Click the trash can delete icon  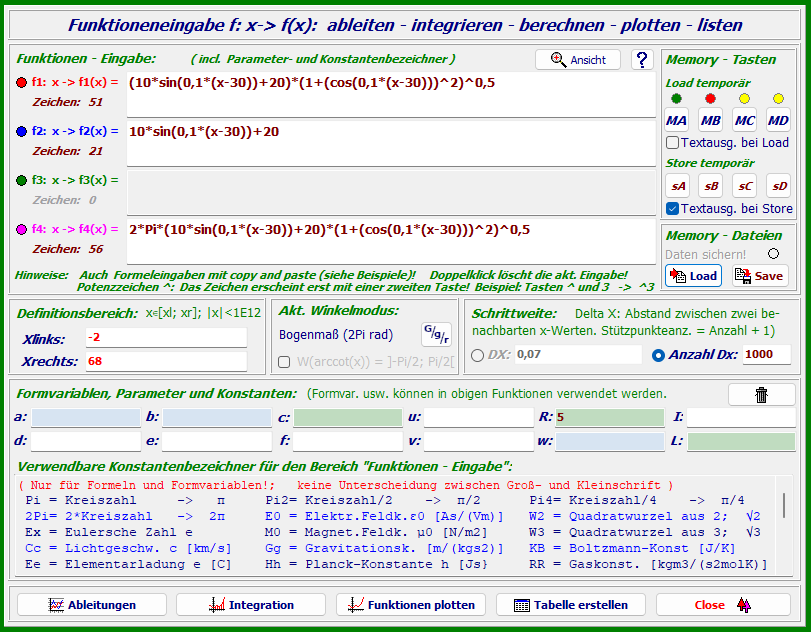761,395
